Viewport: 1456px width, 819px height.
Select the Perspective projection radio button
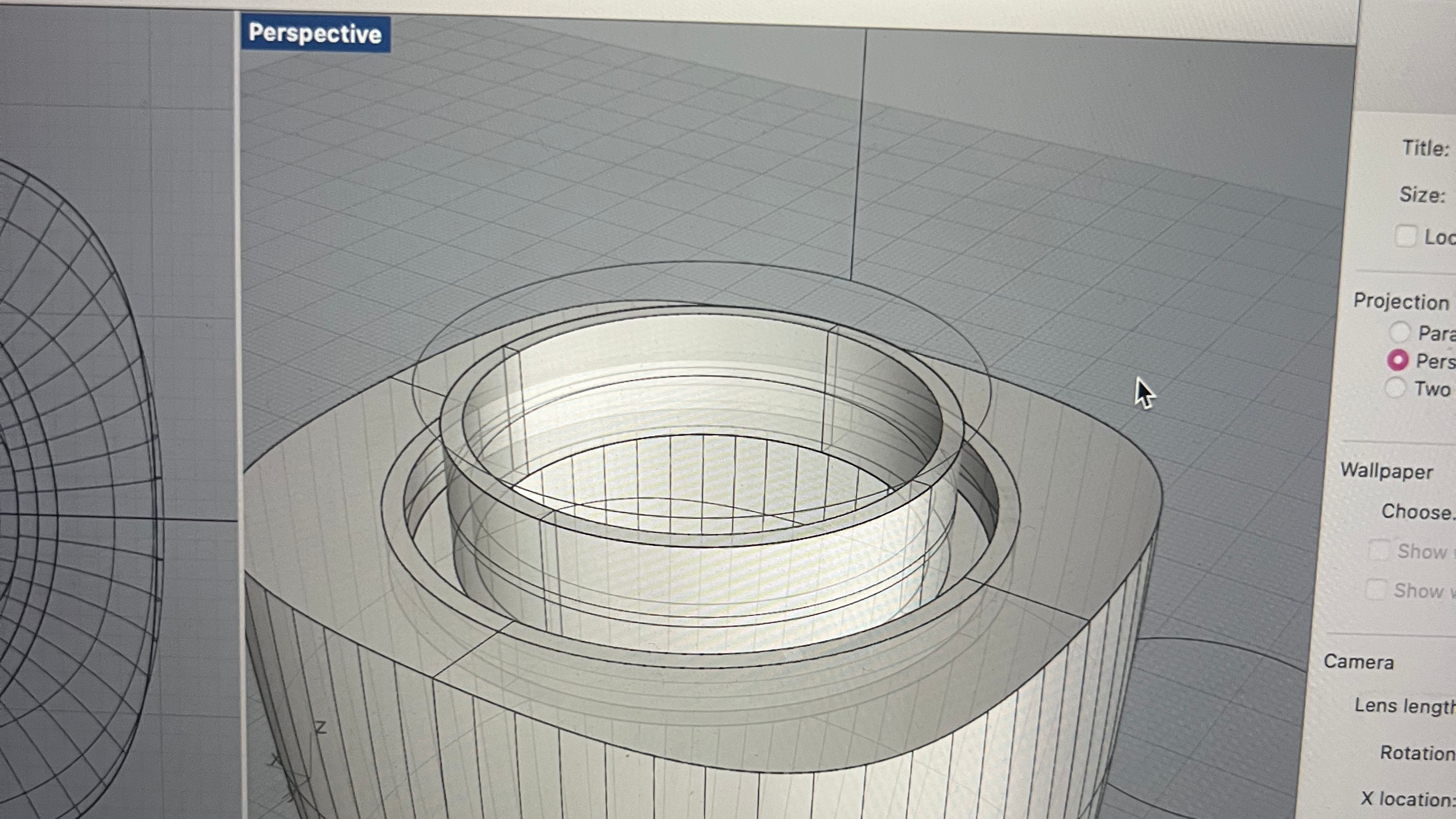1397,361
